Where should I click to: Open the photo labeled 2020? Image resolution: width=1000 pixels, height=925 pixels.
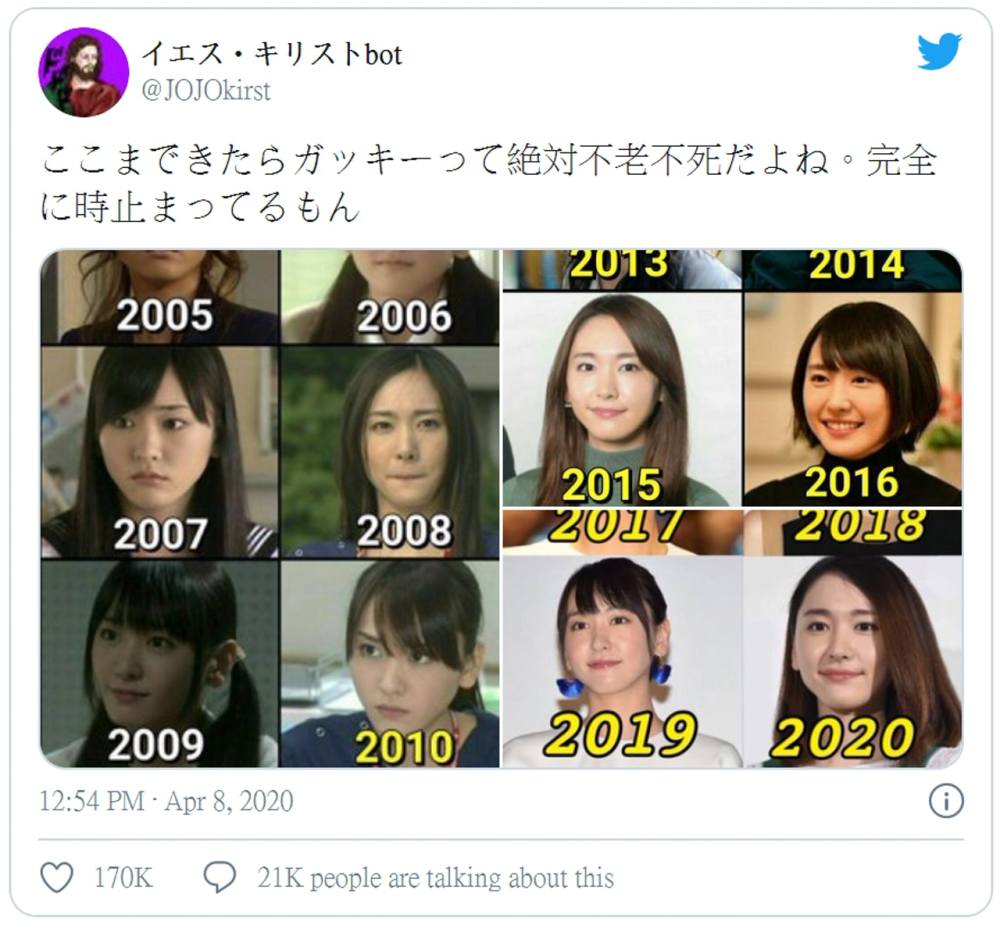pos(853,661)
